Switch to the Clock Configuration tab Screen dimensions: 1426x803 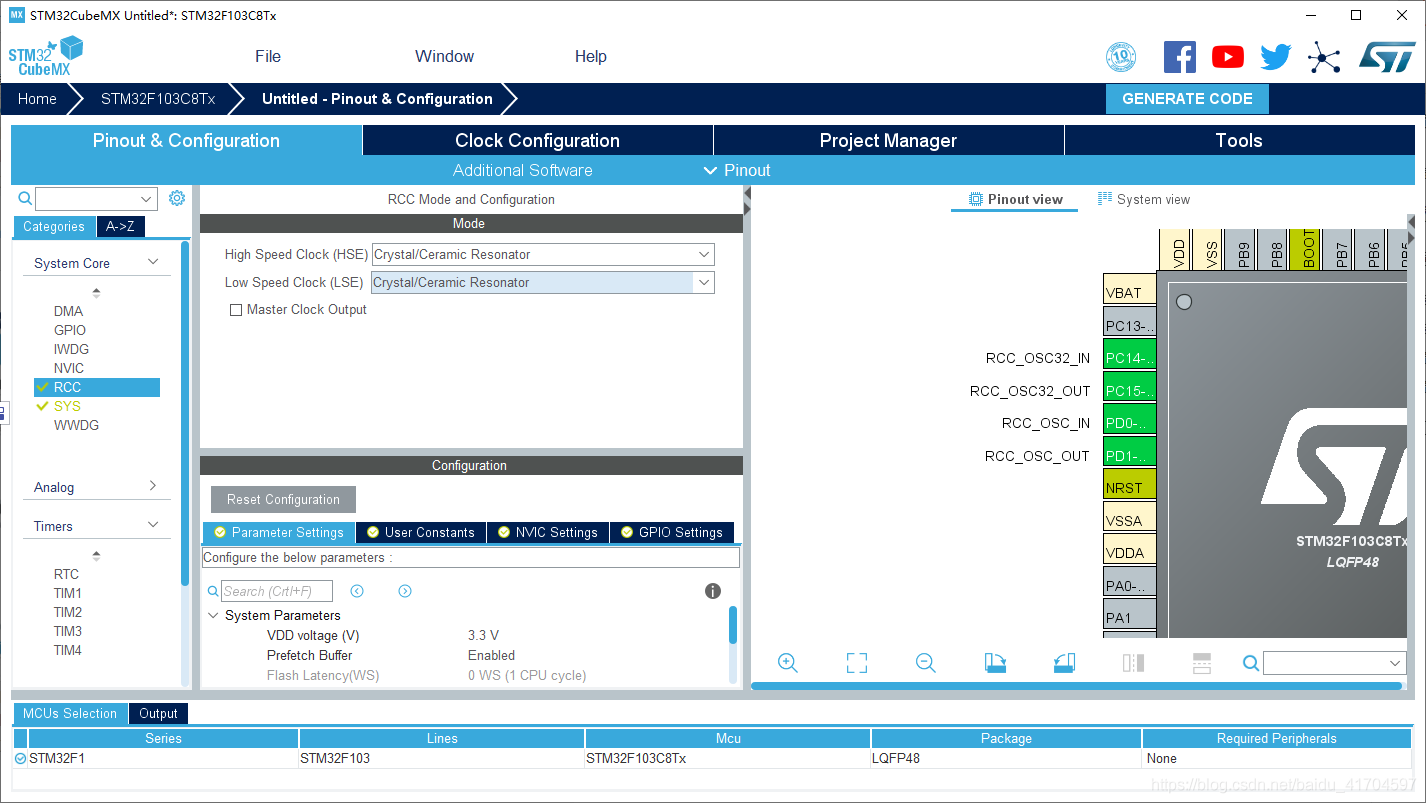point(537,141)
